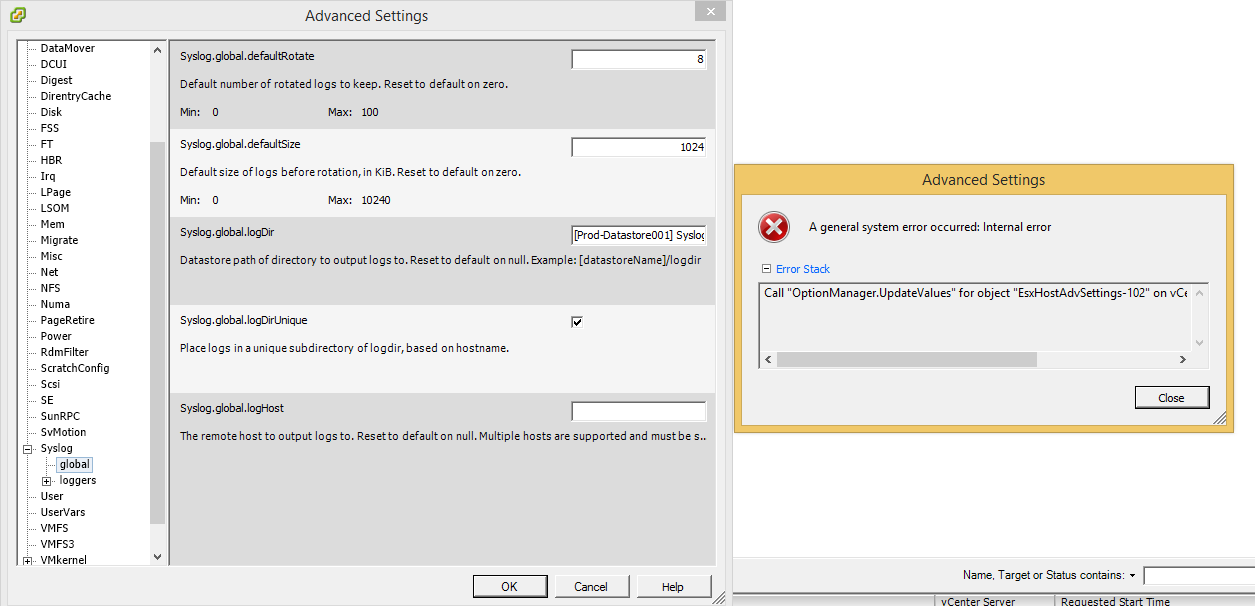Select the global item under Syslog
Viewport: 1255px width, 606px height.
tap(74, 464)
